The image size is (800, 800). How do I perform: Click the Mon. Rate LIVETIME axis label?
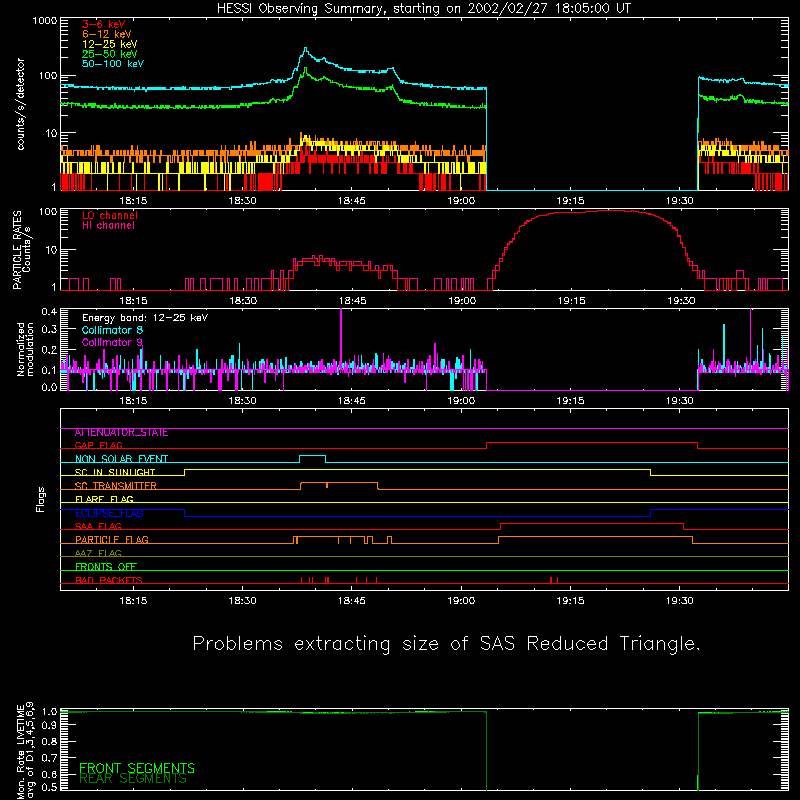pyautogui.click(x=25, y=751)
